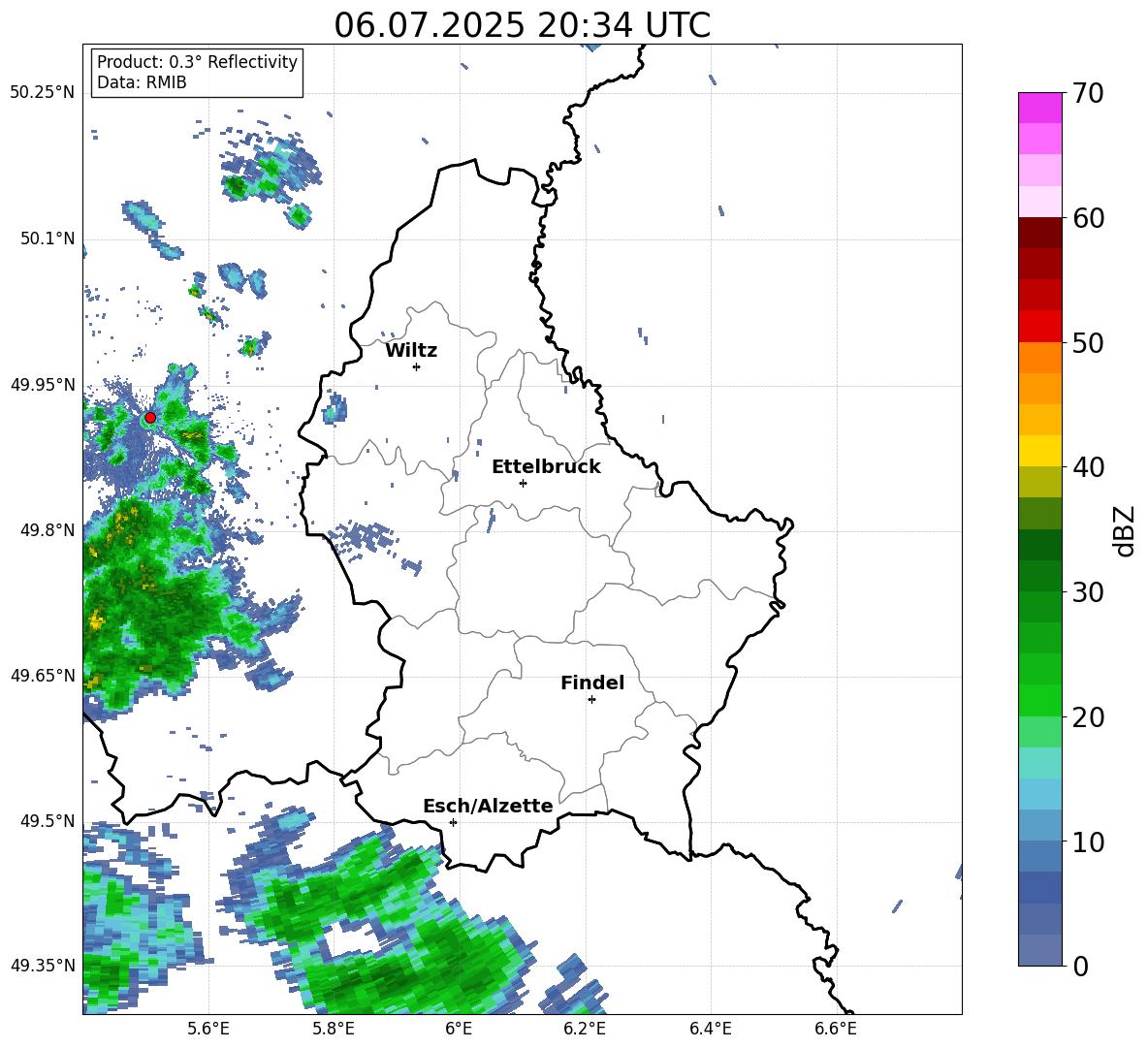Image resolution: width=1148 pixels, height=1048 pixels.
Task: Click the 'Product: 0.3° Reflectivity' text
Action: click(197, 62)
